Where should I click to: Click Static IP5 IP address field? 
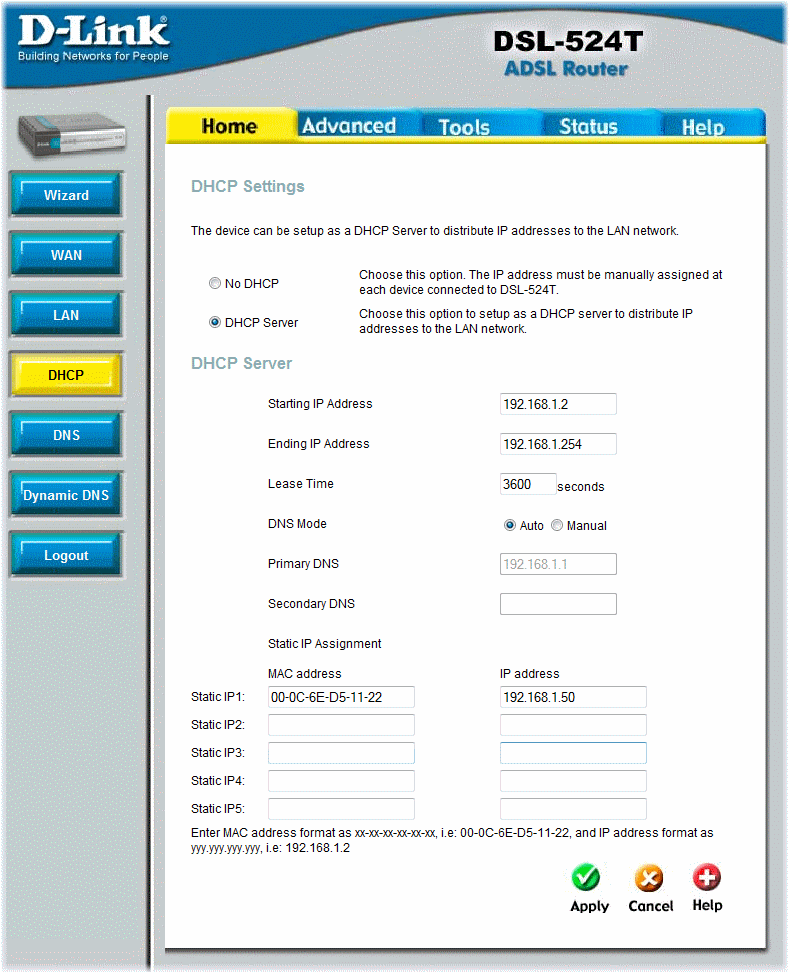[x=573, y=809]
